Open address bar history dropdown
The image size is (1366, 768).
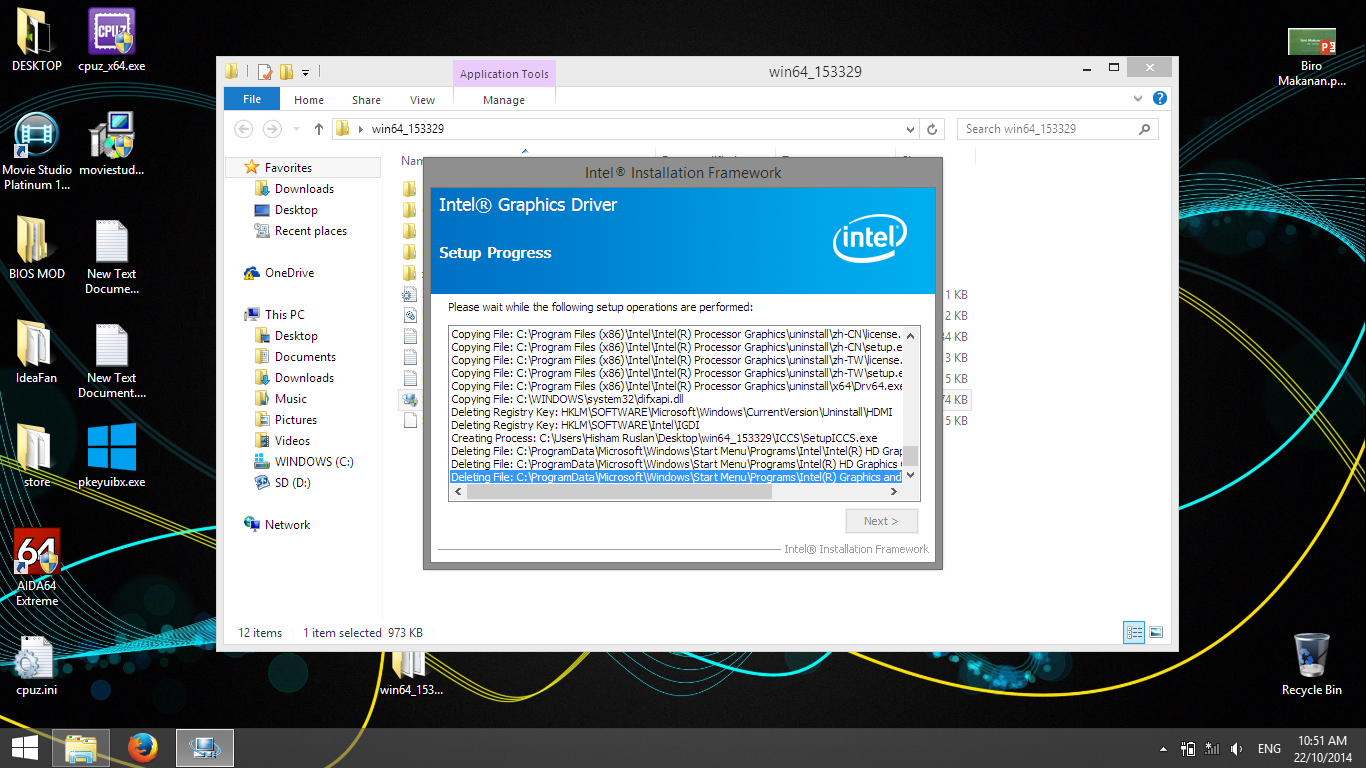[910, 129]
